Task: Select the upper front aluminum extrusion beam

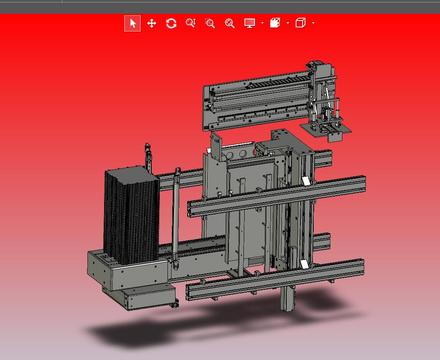Action: tap(276, 196)
